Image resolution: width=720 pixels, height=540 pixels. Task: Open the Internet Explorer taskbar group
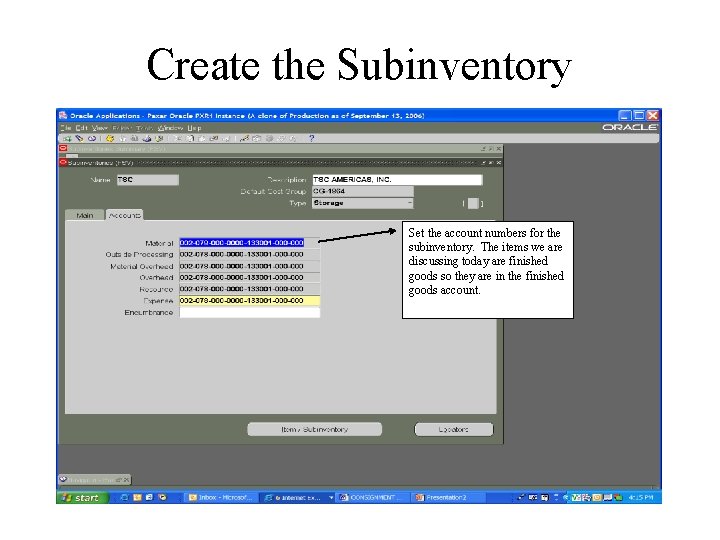297,497
